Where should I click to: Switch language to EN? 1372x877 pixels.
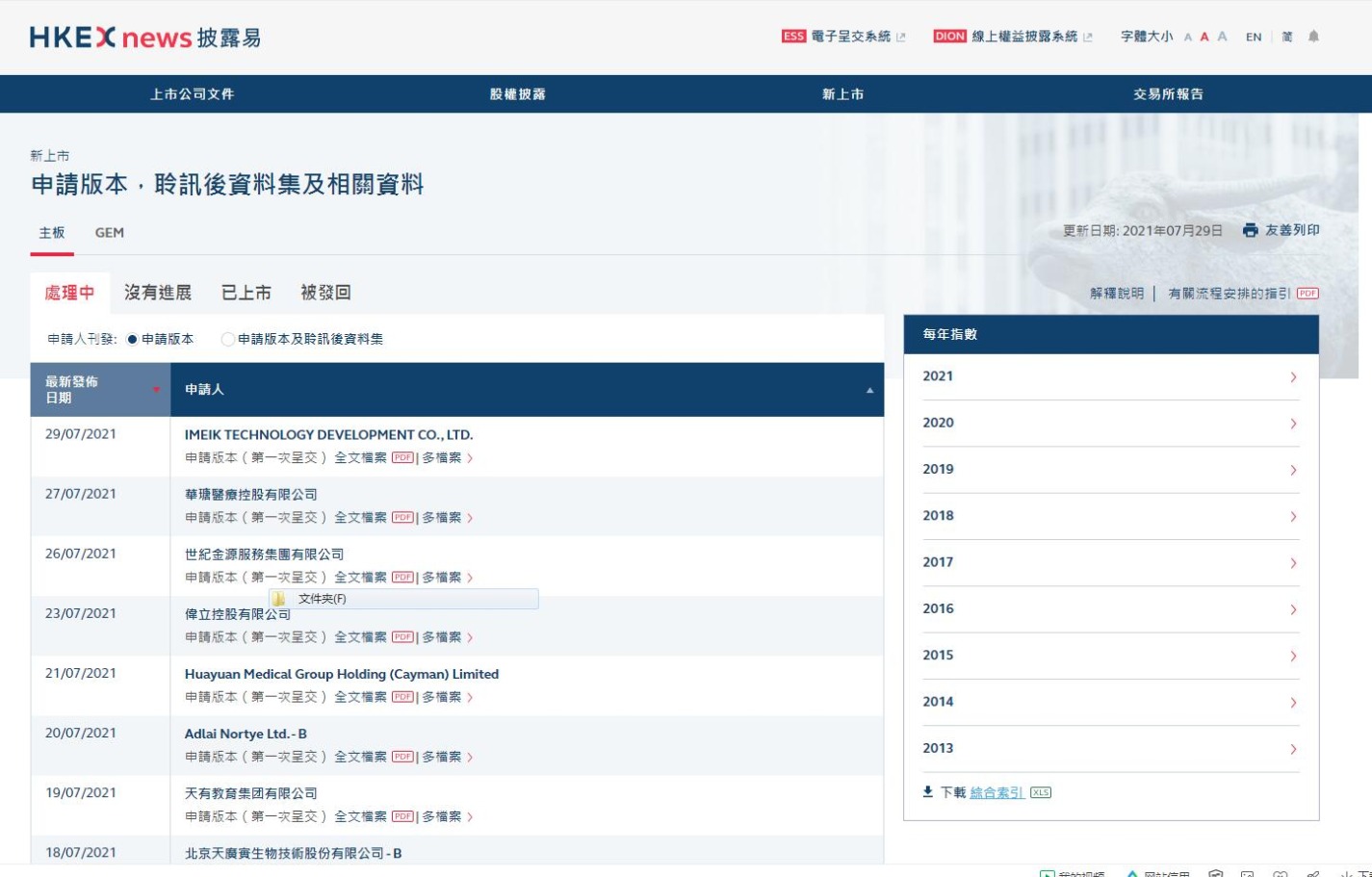(x=1253, y=37)
